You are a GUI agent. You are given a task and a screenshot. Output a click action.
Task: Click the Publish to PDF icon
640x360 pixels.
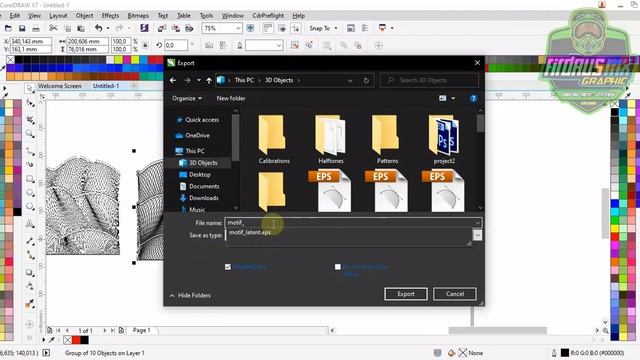tap(189, 28)
